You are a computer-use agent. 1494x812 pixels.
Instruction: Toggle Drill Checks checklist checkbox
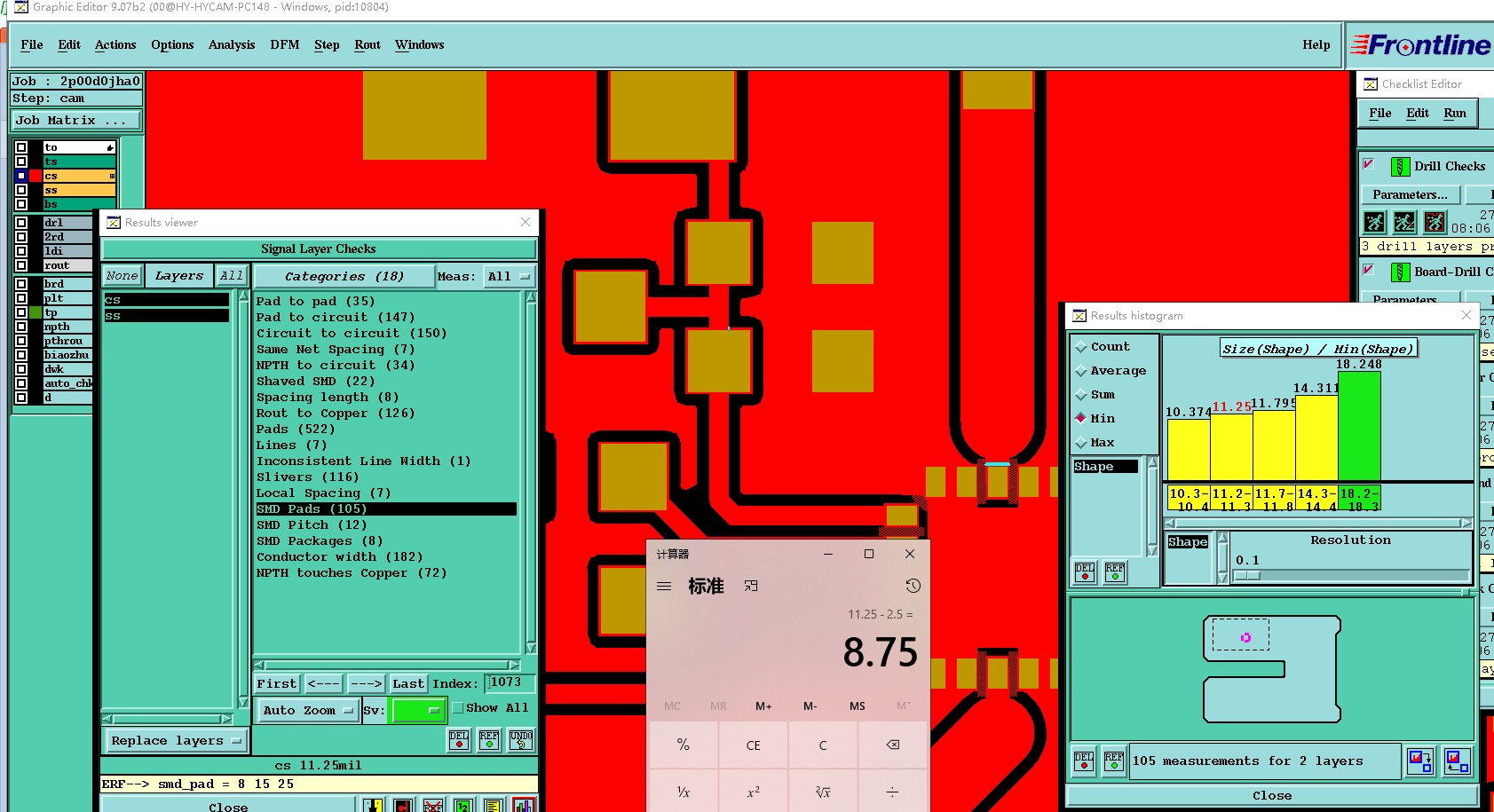click(x=1369, y=164)
